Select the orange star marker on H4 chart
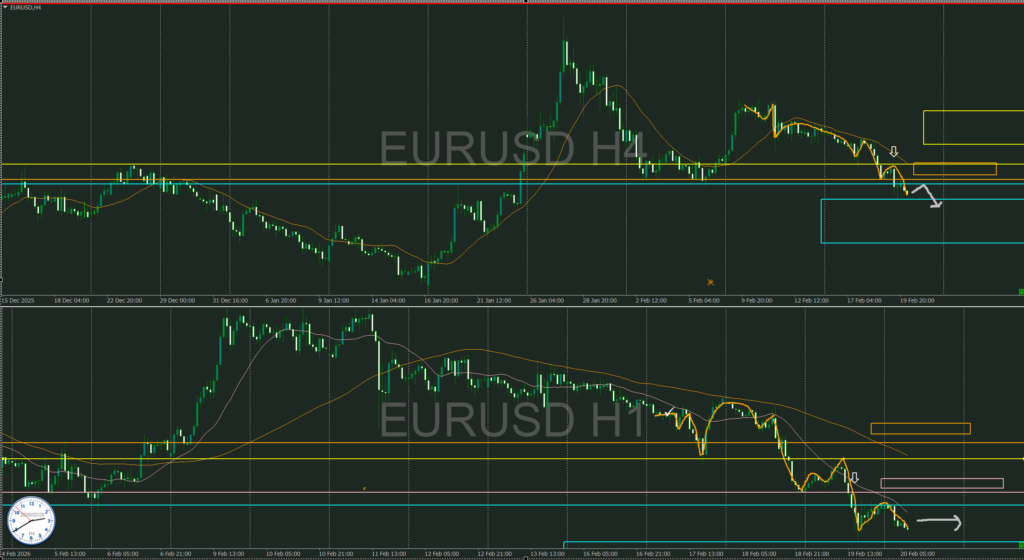This screenshot has height=560, width=1024. 710,283
